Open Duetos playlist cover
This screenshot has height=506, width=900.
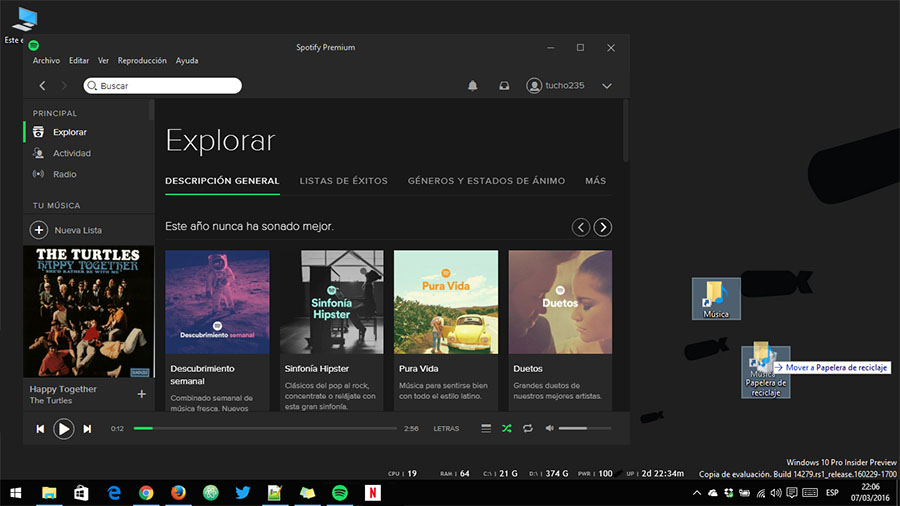(560, 302)
